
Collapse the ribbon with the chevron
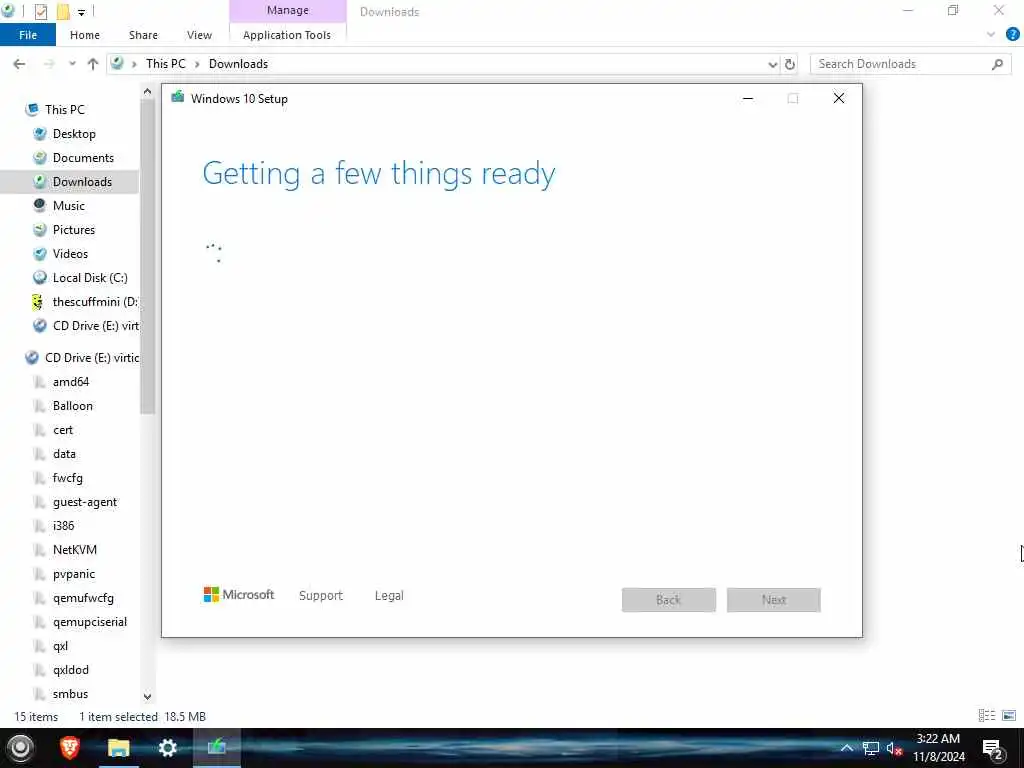coord(991,35)
